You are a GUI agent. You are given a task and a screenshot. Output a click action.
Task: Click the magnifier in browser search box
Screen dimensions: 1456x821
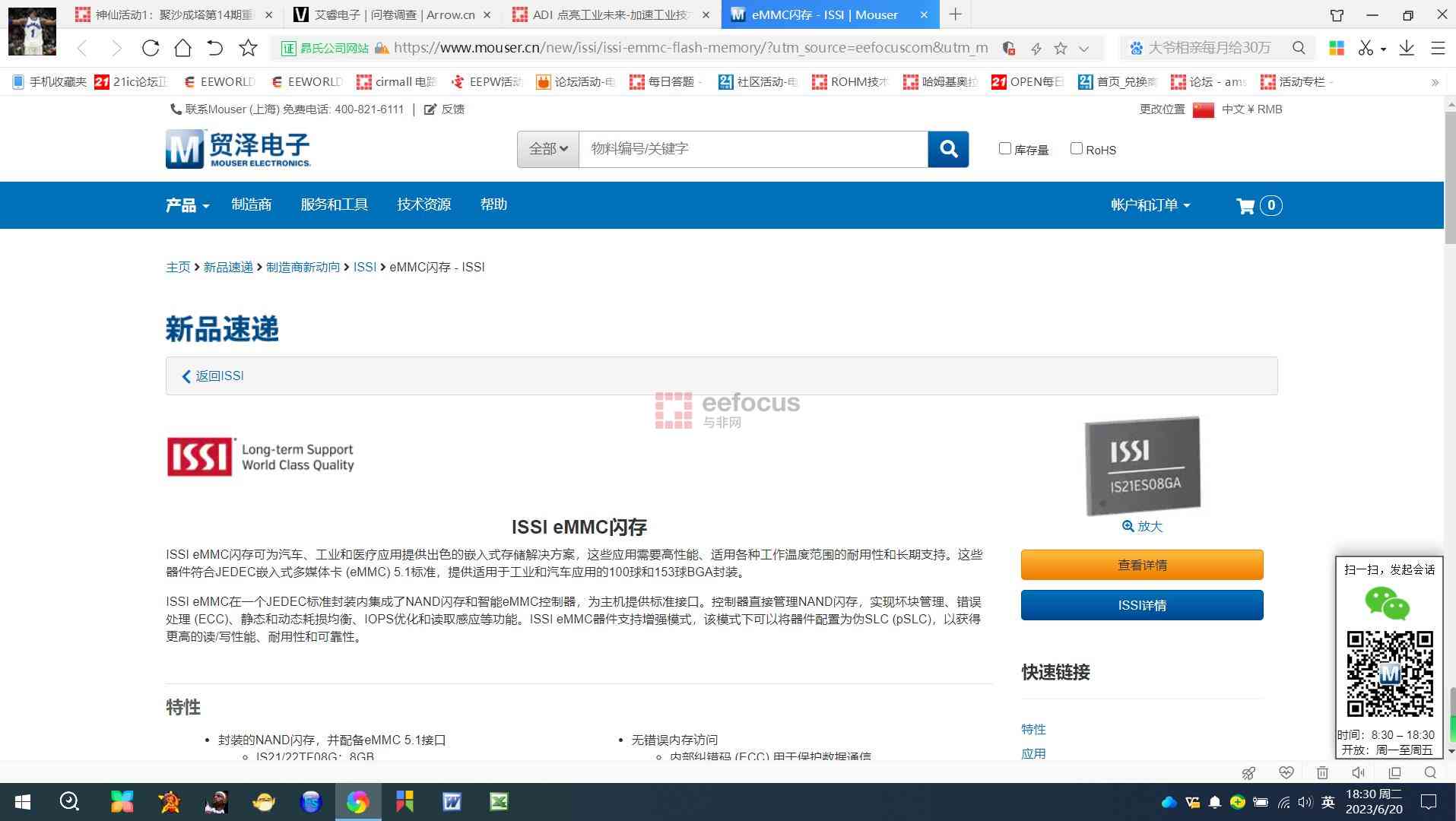point(1299,48)
